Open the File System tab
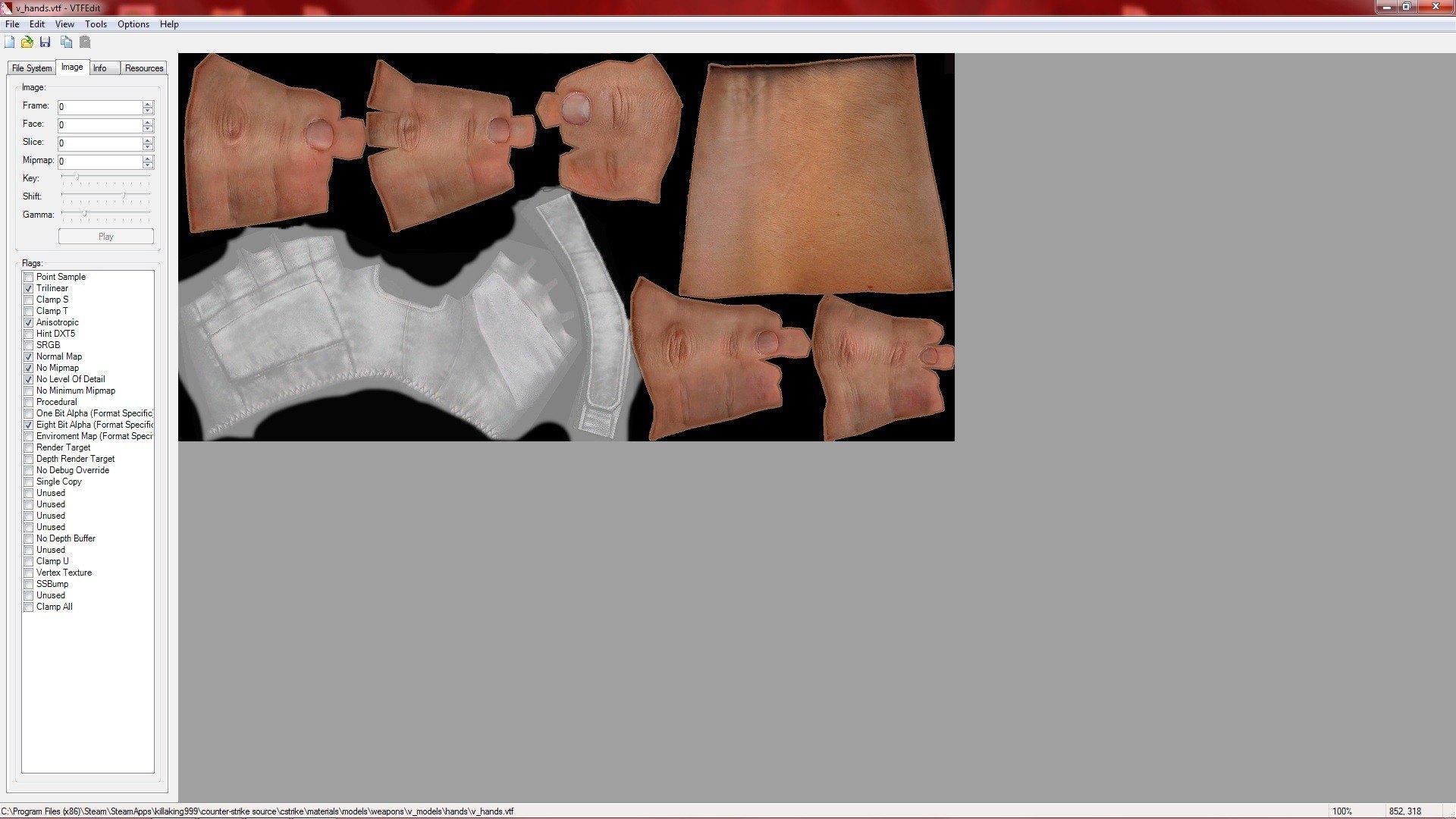The height and width of the screenshot is (819, 1456). (x=32, y=68)
